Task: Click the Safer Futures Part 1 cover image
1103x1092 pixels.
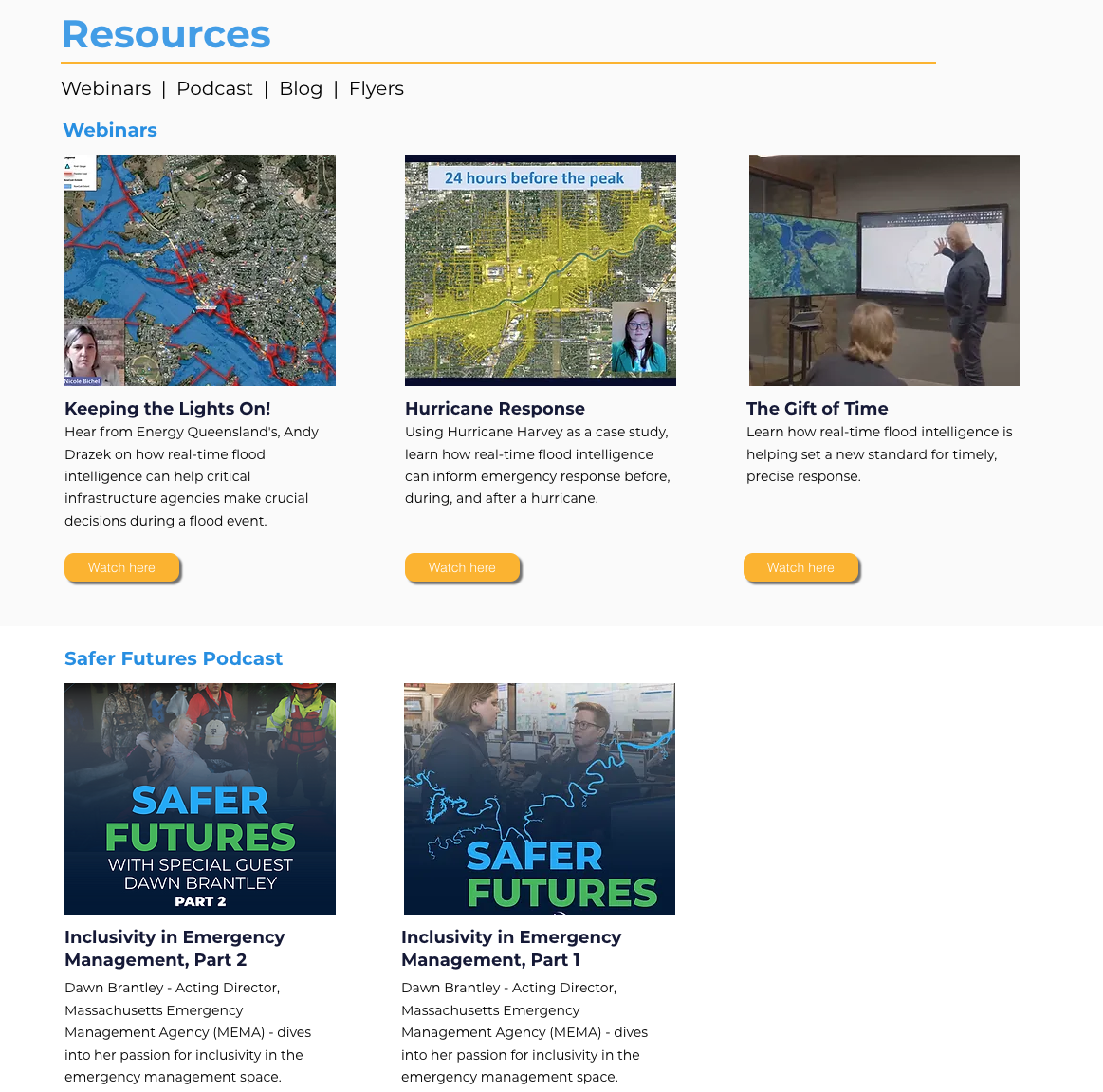Action: point(540,798)
